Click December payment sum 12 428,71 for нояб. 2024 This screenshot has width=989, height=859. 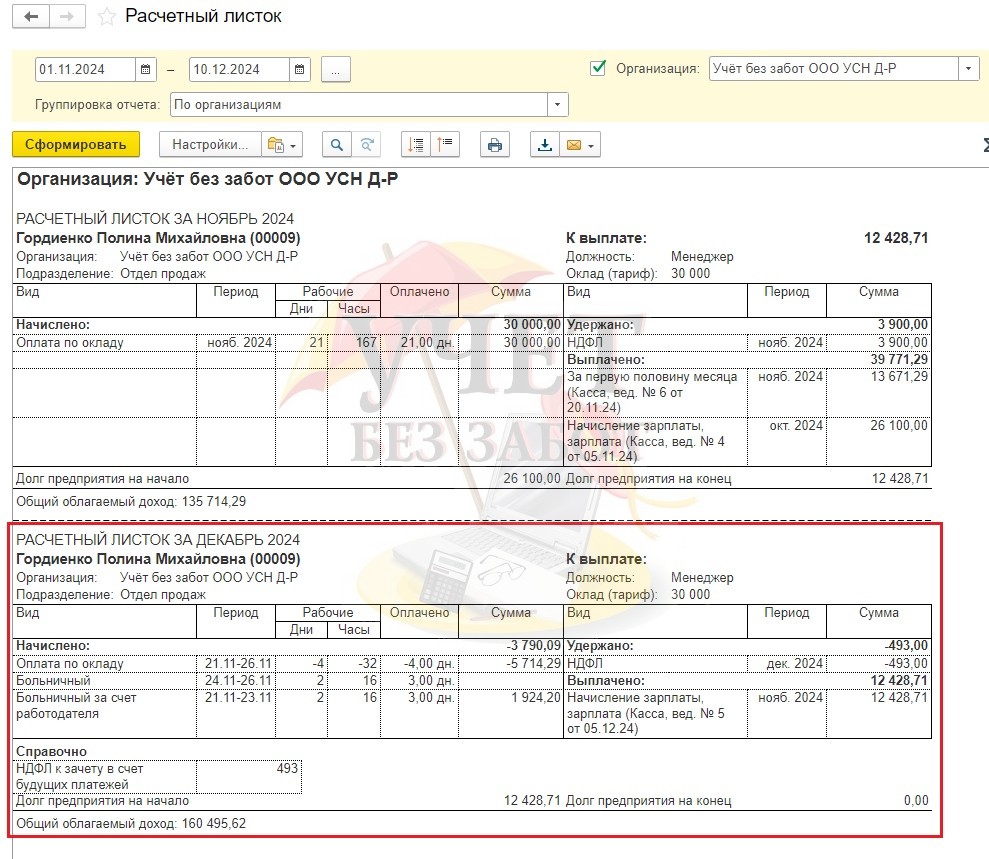coord(899,698)
